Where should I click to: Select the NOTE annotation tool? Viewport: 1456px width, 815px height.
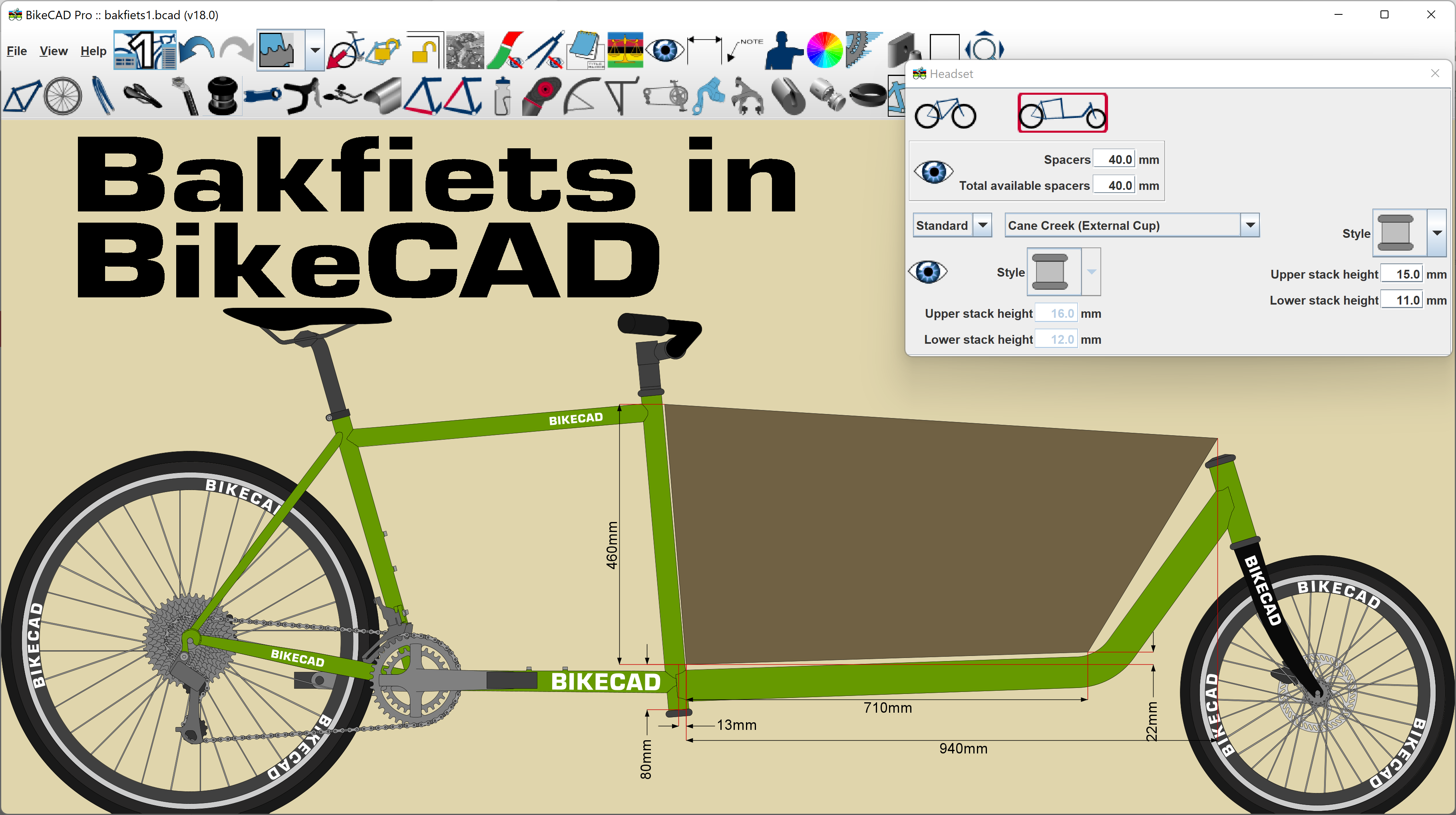point(745,50)
